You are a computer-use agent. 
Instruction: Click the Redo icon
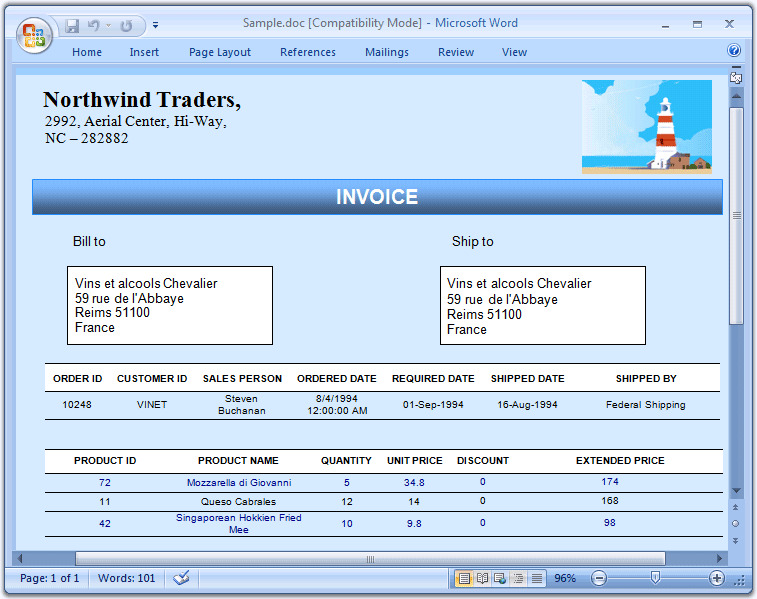[x=126, y=26]
